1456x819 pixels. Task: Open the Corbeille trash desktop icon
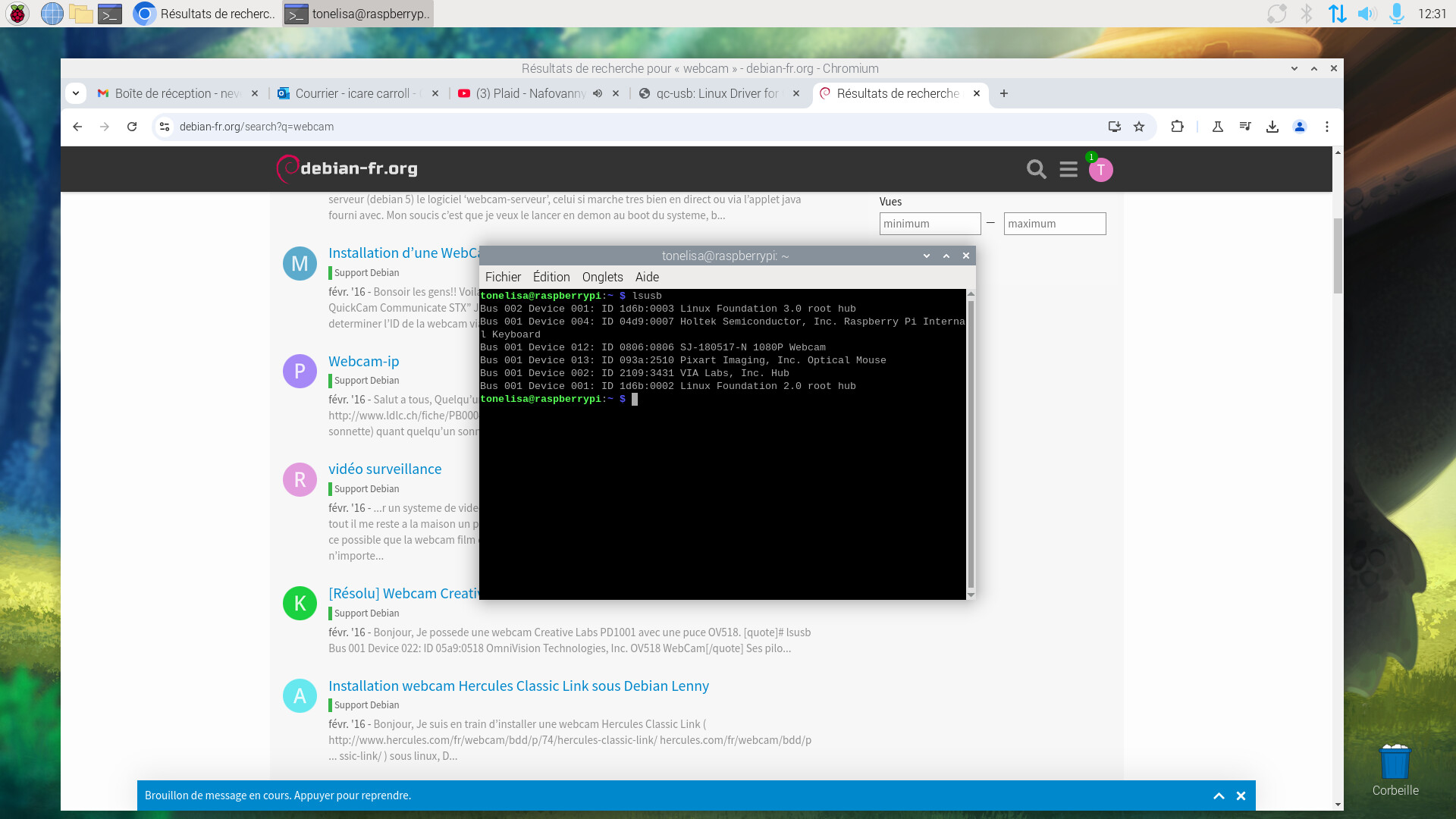pos(1395,769)
